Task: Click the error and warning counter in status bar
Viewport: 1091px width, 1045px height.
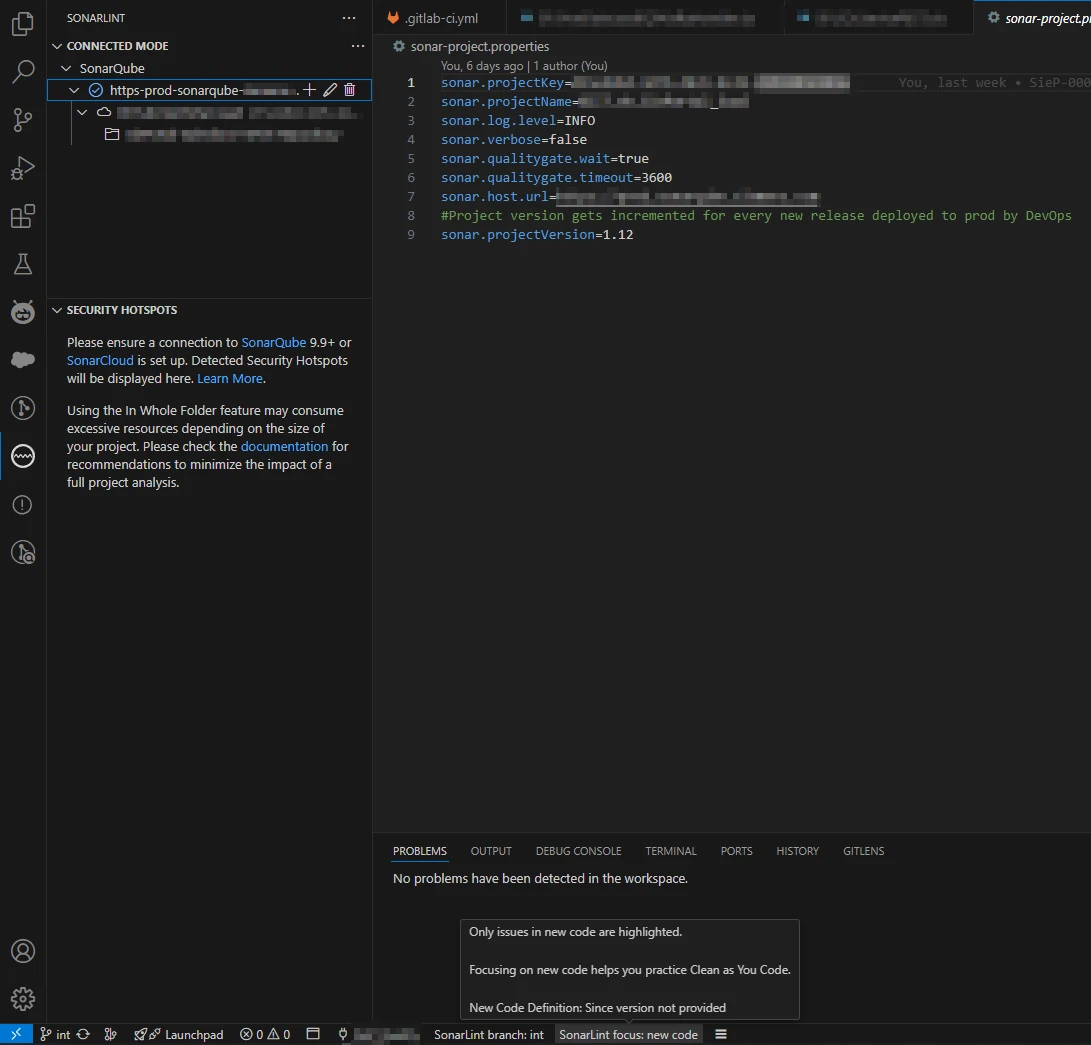Action: pos(265,1034)
